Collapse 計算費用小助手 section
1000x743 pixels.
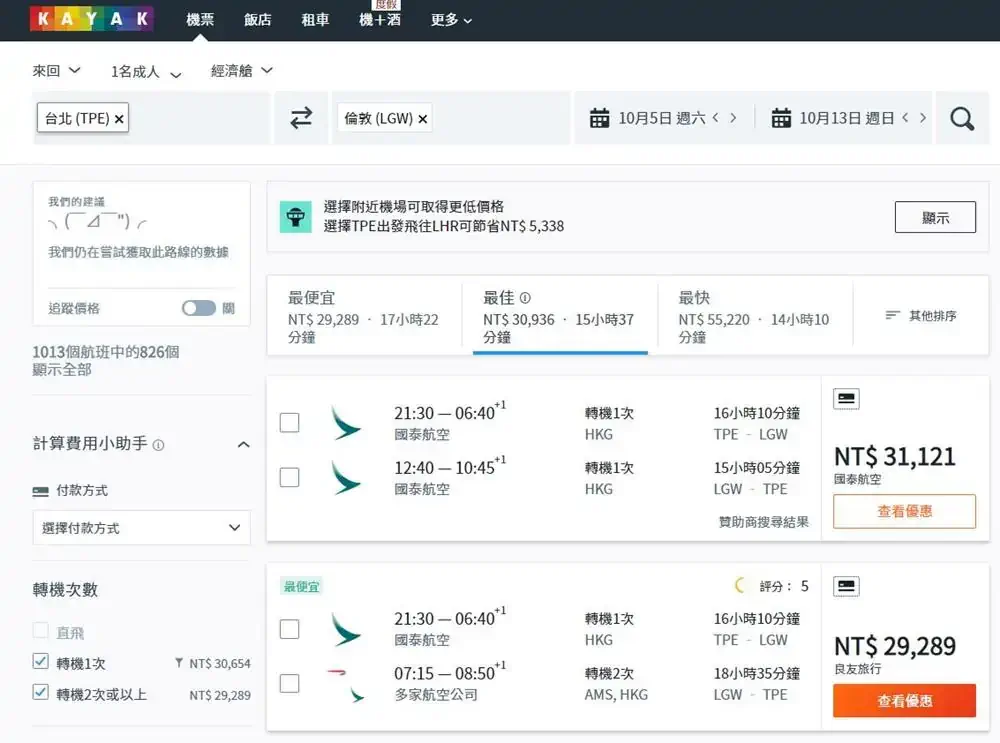pyautogui.click(x=243, y=445)
